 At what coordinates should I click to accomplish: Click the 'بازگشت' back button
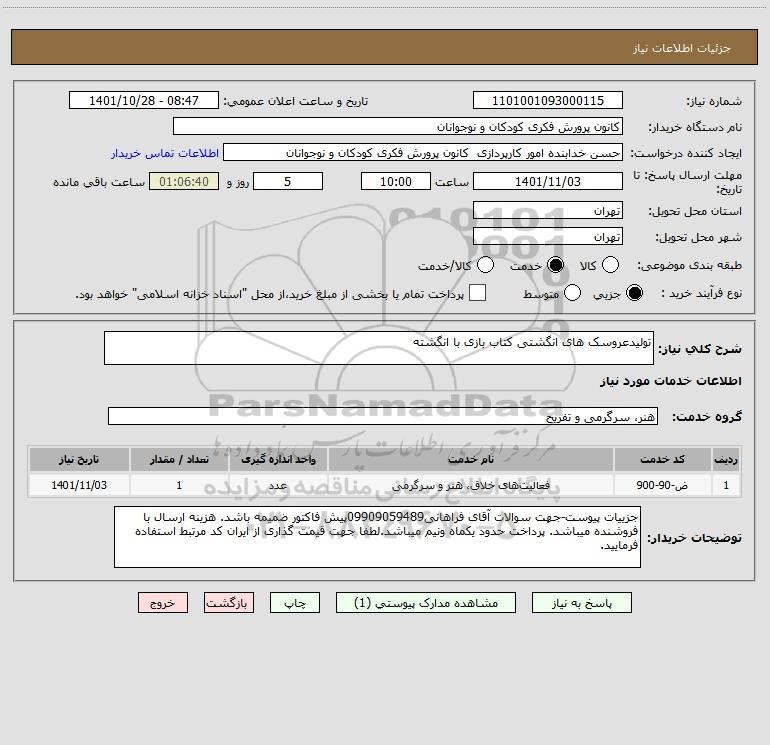point(229,603)
